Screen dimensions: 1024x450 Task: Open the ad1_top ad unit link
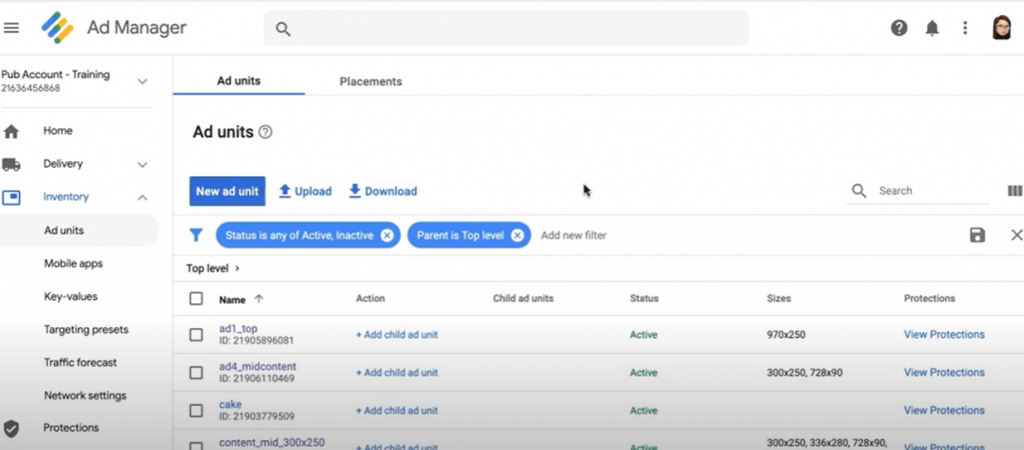pos(238,329)
